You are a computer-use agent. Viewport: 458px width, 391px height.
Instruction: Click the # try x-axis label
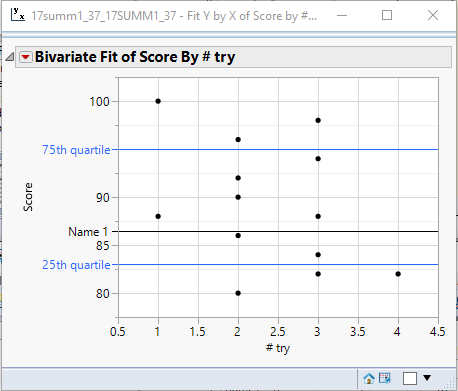tap(278, 348)
